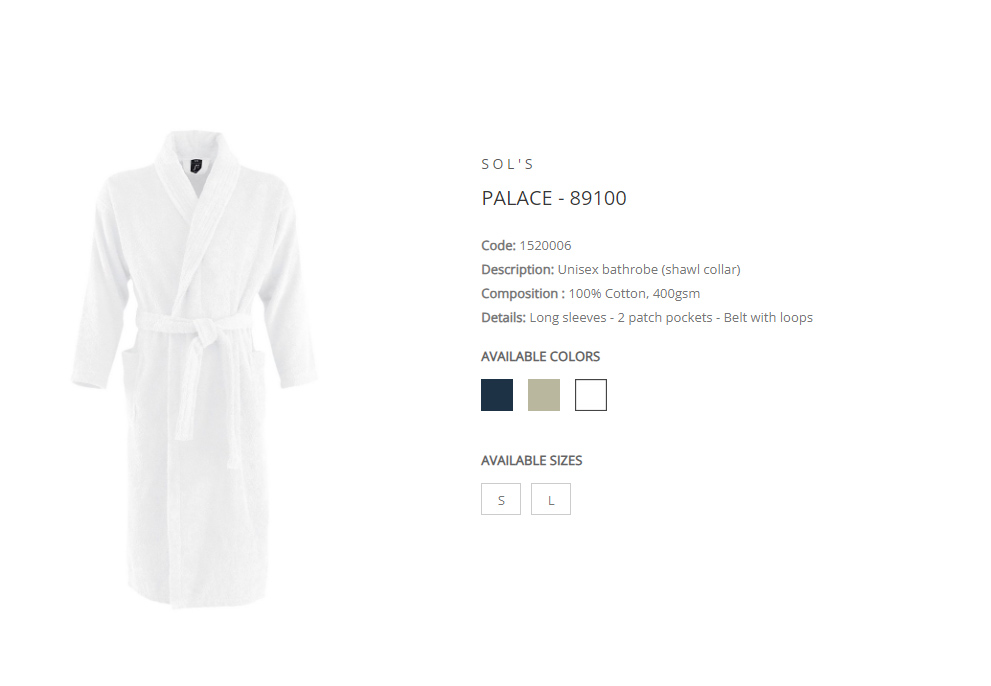Pick the white color swatch
Screen dimensions: 991x686
pyautogui.click(x=591, y=395)
